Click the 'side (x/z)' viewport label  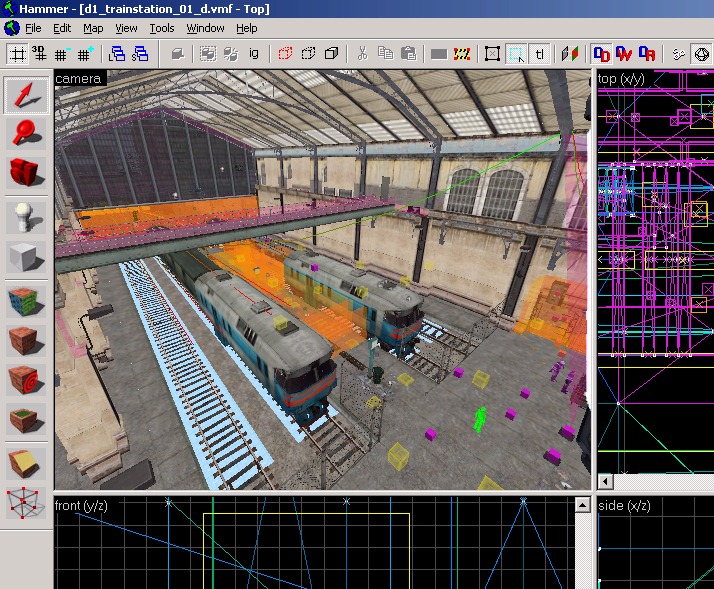624,506
